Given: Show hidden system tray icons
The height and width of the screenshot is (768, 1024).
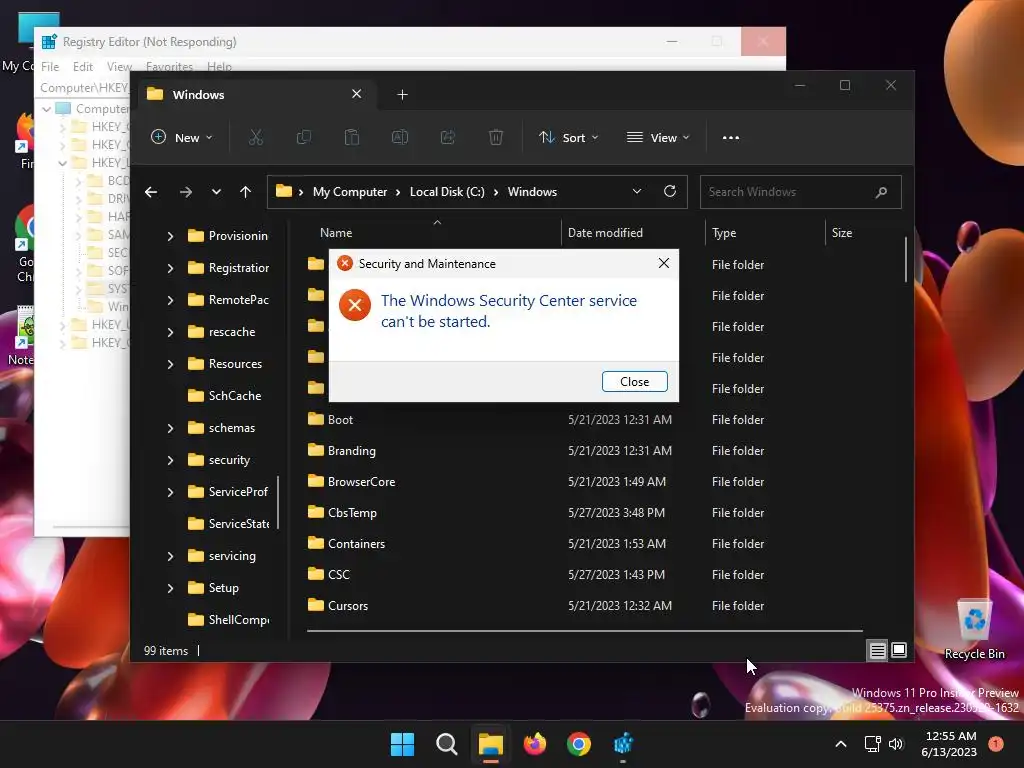Looking at the screenshot, I should [x=841, y=744].
